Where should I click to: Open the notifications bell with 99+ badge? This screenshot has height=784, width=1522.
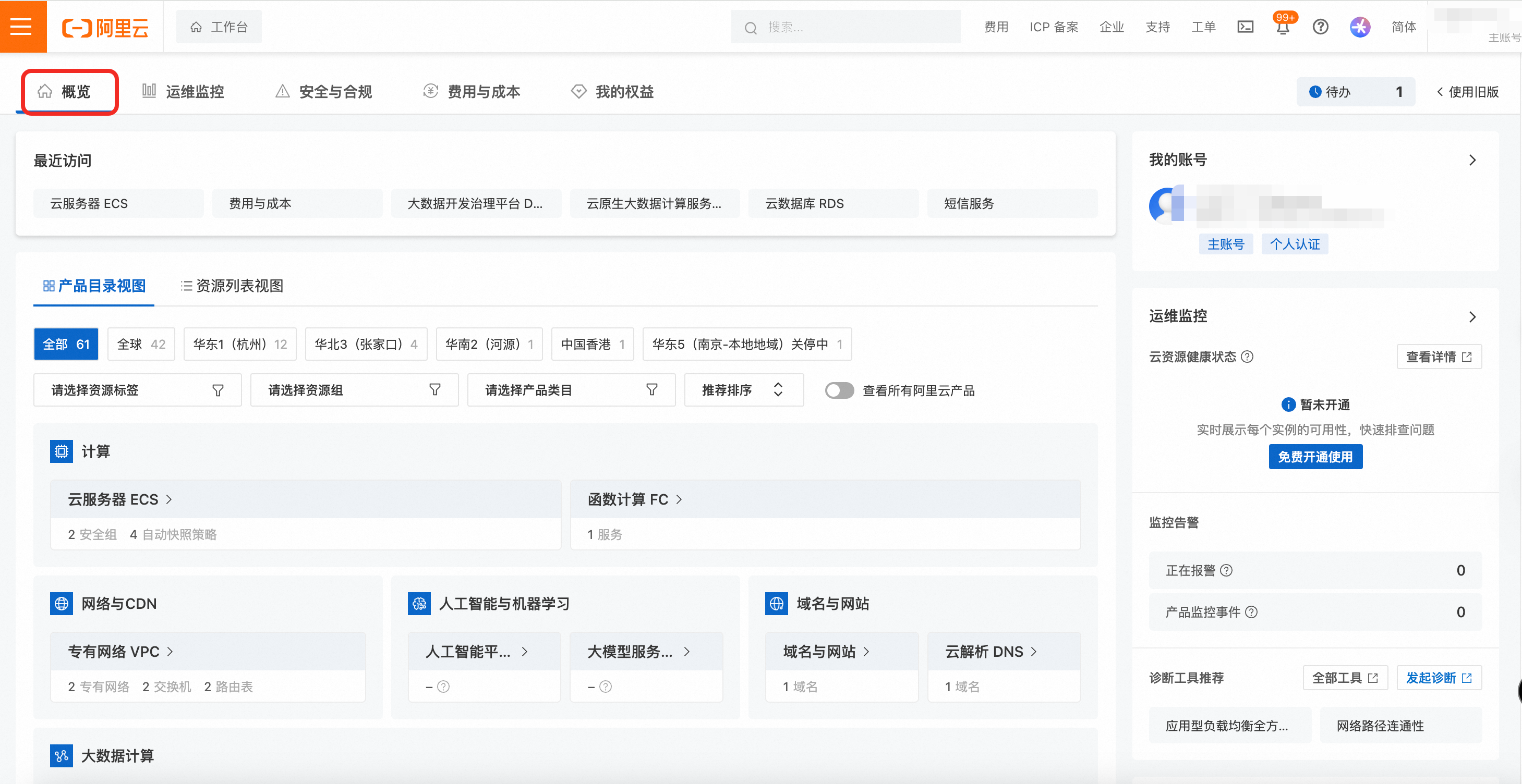[x=1282, y=28]
